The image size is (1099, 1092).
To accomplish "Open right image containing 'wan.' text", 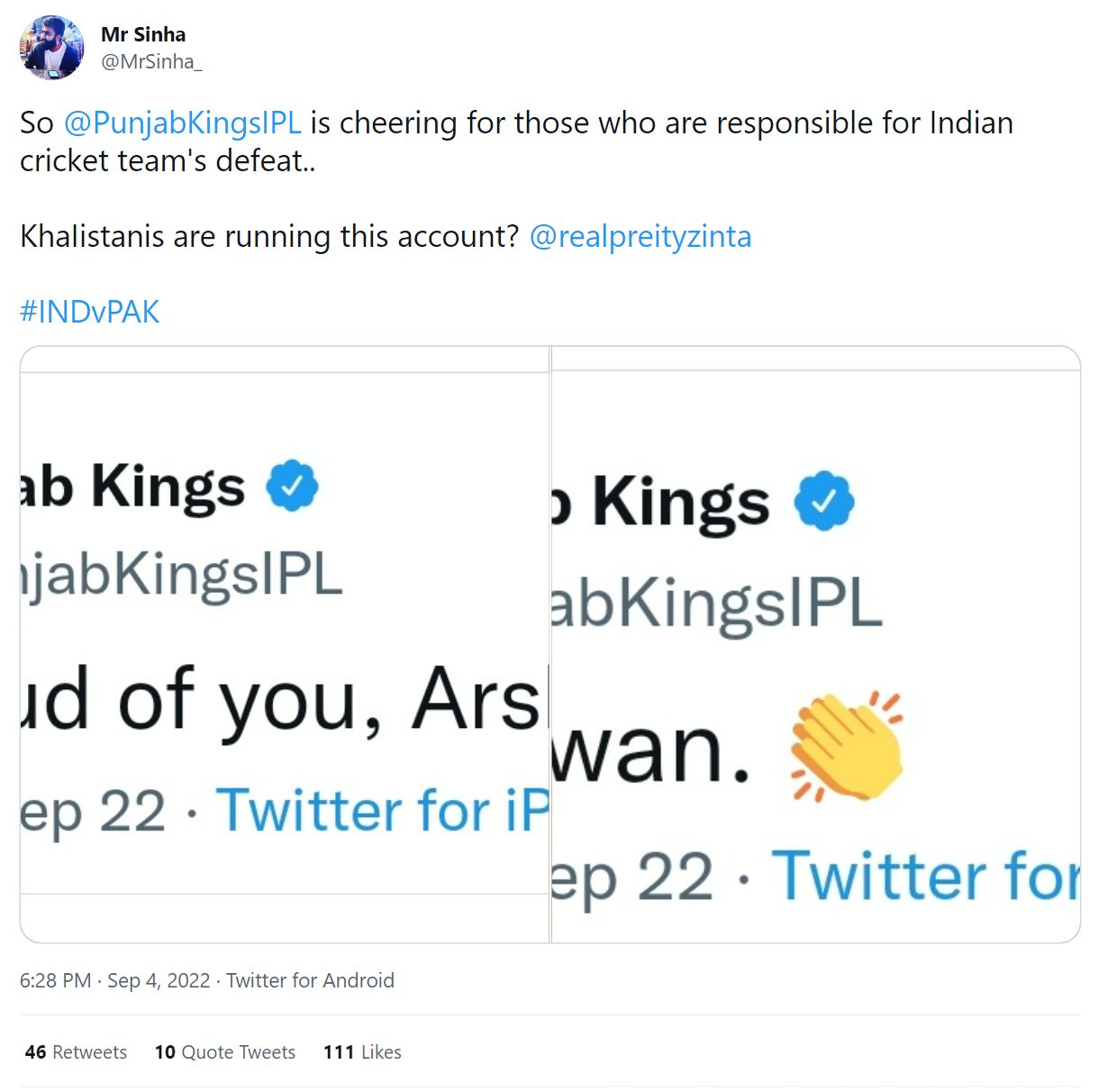I will [x=815, y=644].
